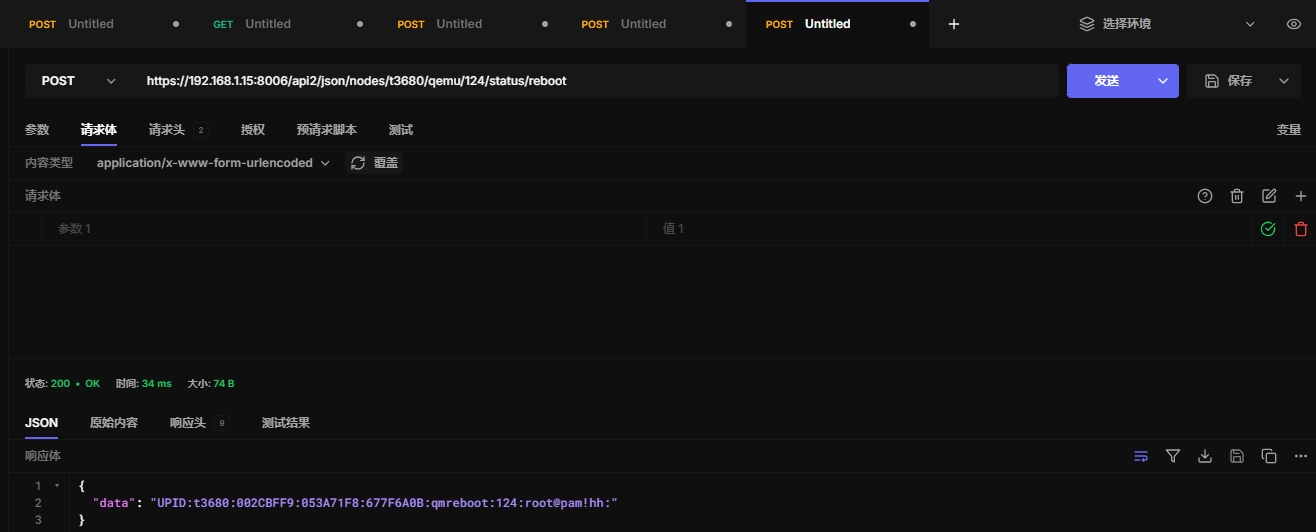Download the response body
The height and width of the screenshot is (532, 1316).
click(1205, 456)
